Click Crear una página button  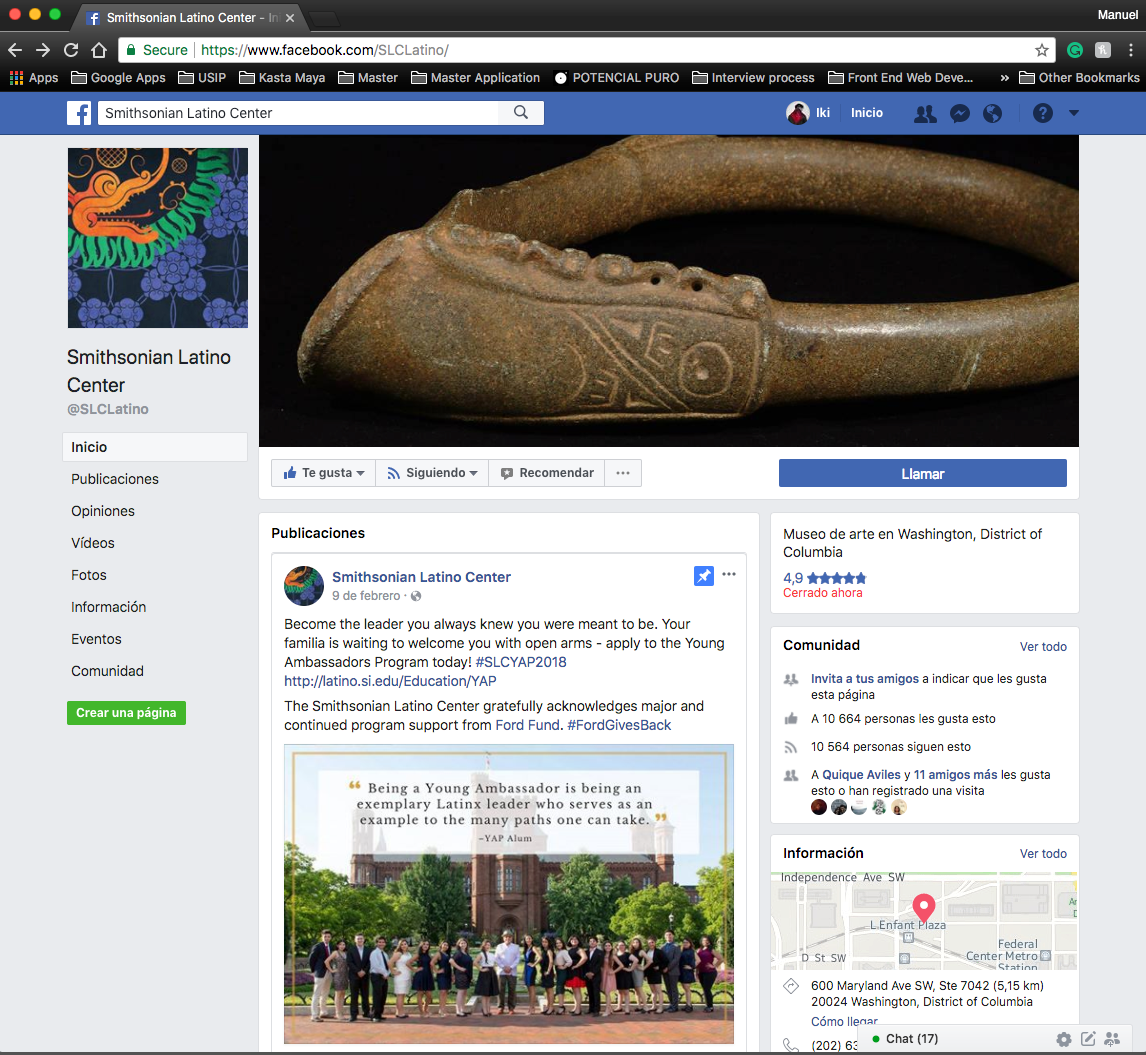pyautogui.click(x=126, y=713)
